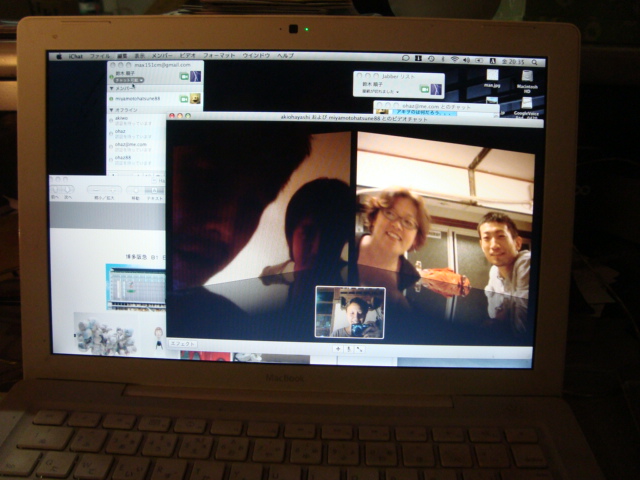Open Spotlight search magnifier
Screen dimensions: 640x480
point(534,62)
